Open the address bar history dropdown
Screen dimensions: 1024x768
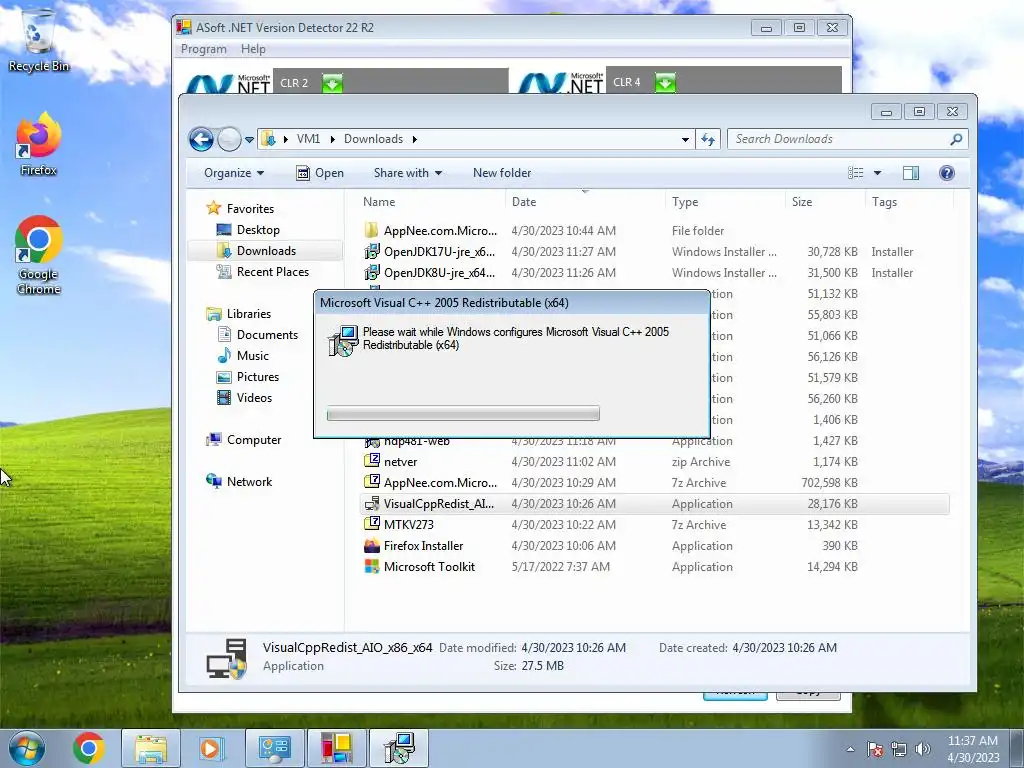(685, 139)
